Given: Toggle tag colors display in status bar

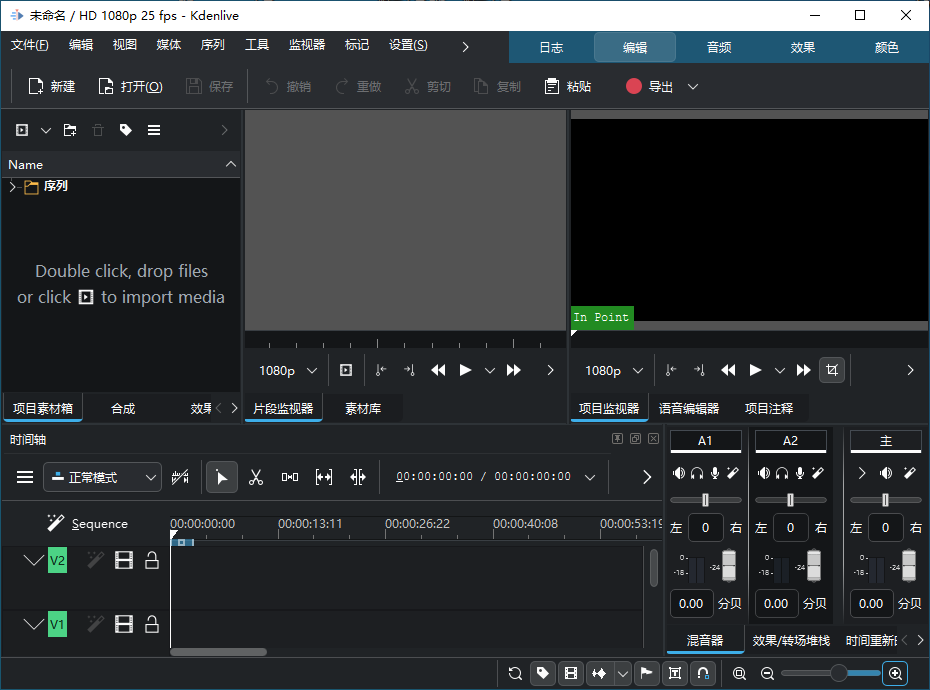Looking at the screenshot, I should coord(542,673).
